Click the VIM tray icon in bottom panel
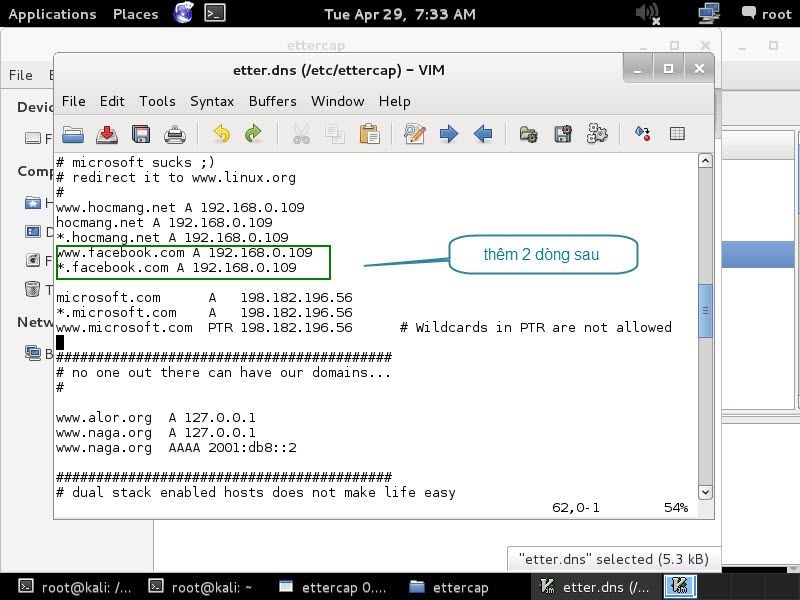 click(680, 586)
